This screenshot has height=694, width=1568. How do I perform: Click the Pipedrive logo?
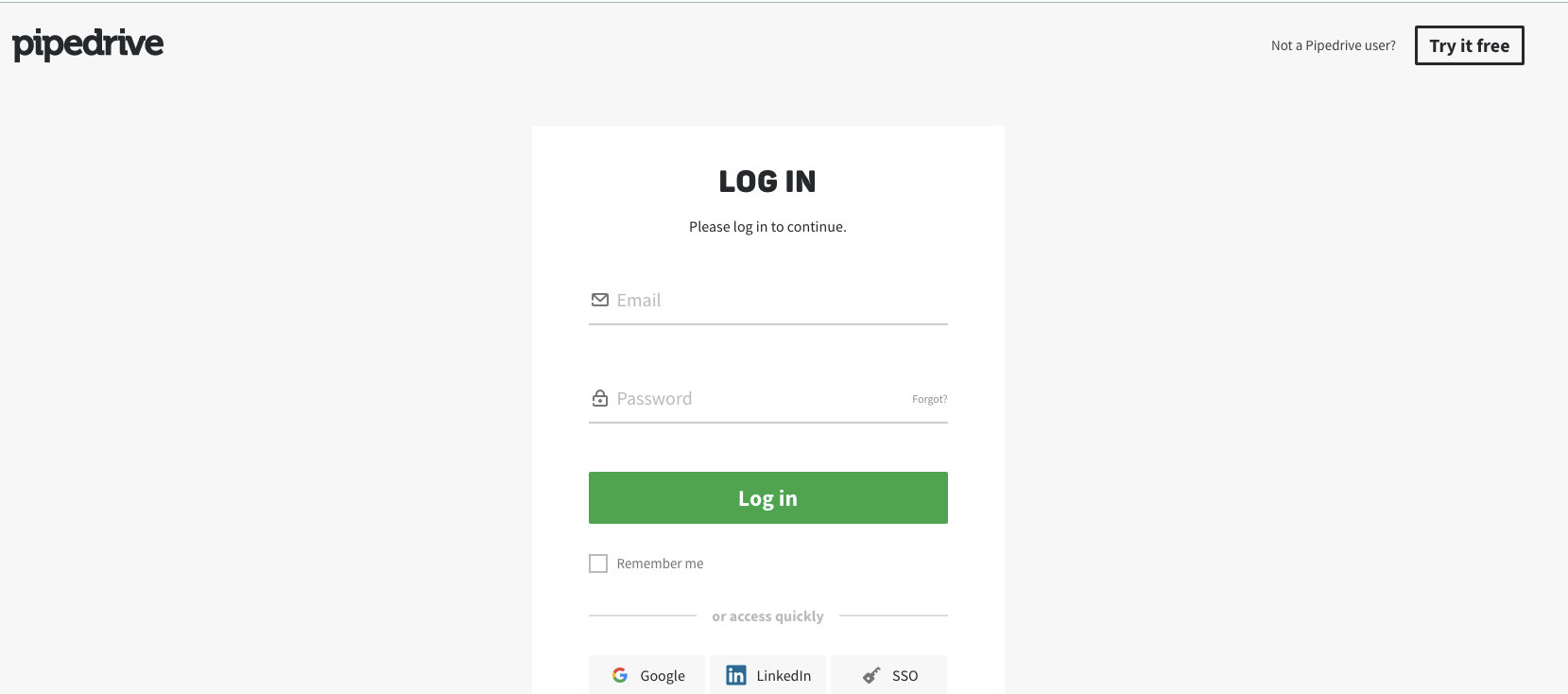tap(88, 44)
